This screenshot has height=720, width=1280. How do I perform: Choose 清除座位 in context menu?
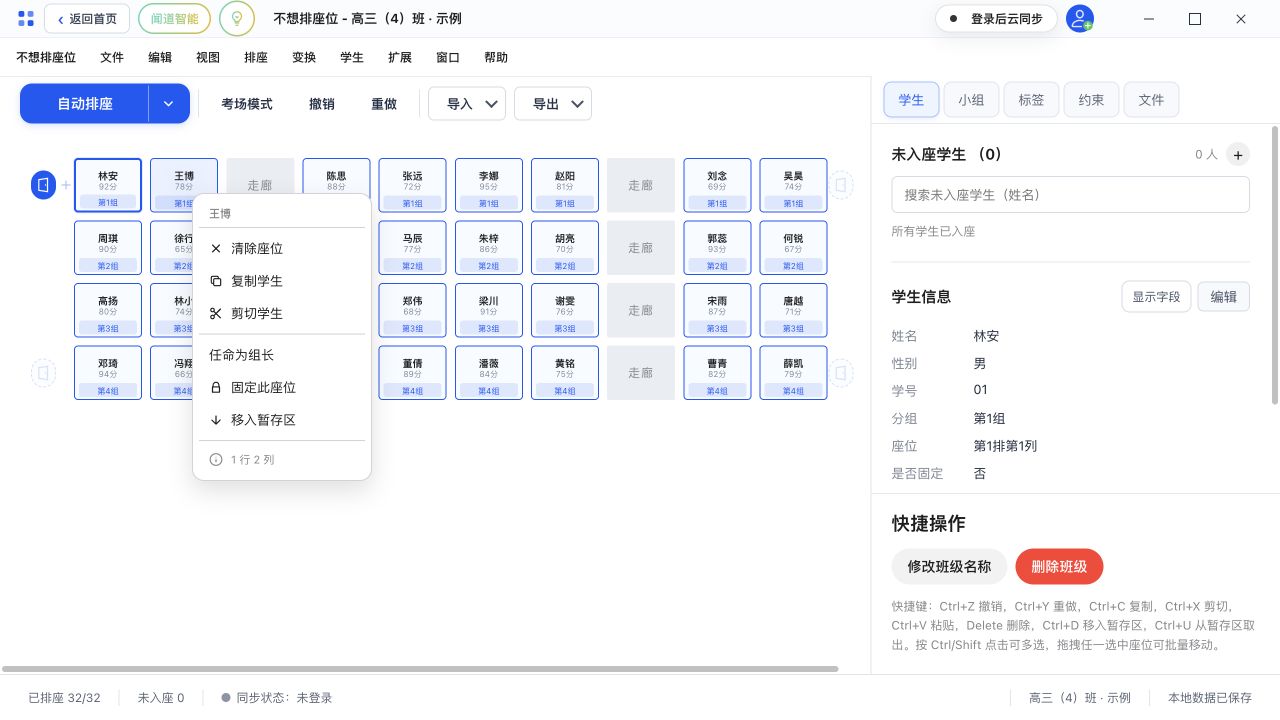[x=282, y=248]
